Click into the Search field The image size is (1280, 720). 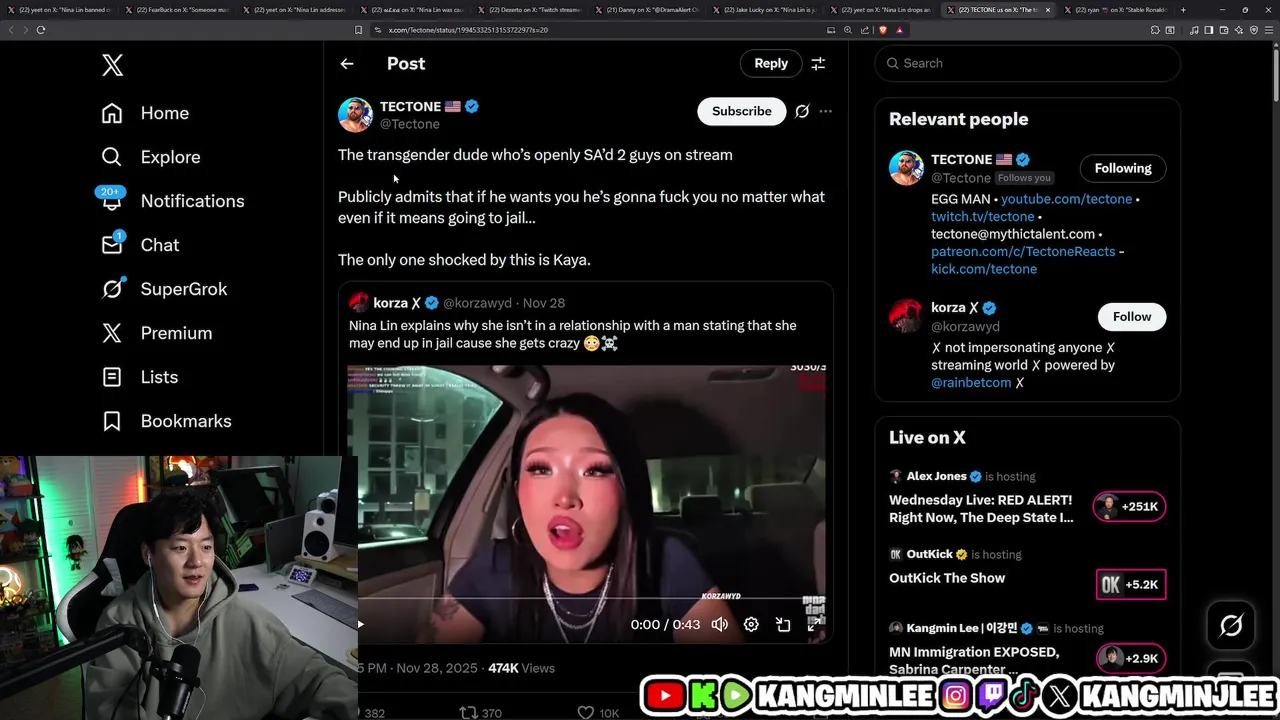click(1028, 63)
